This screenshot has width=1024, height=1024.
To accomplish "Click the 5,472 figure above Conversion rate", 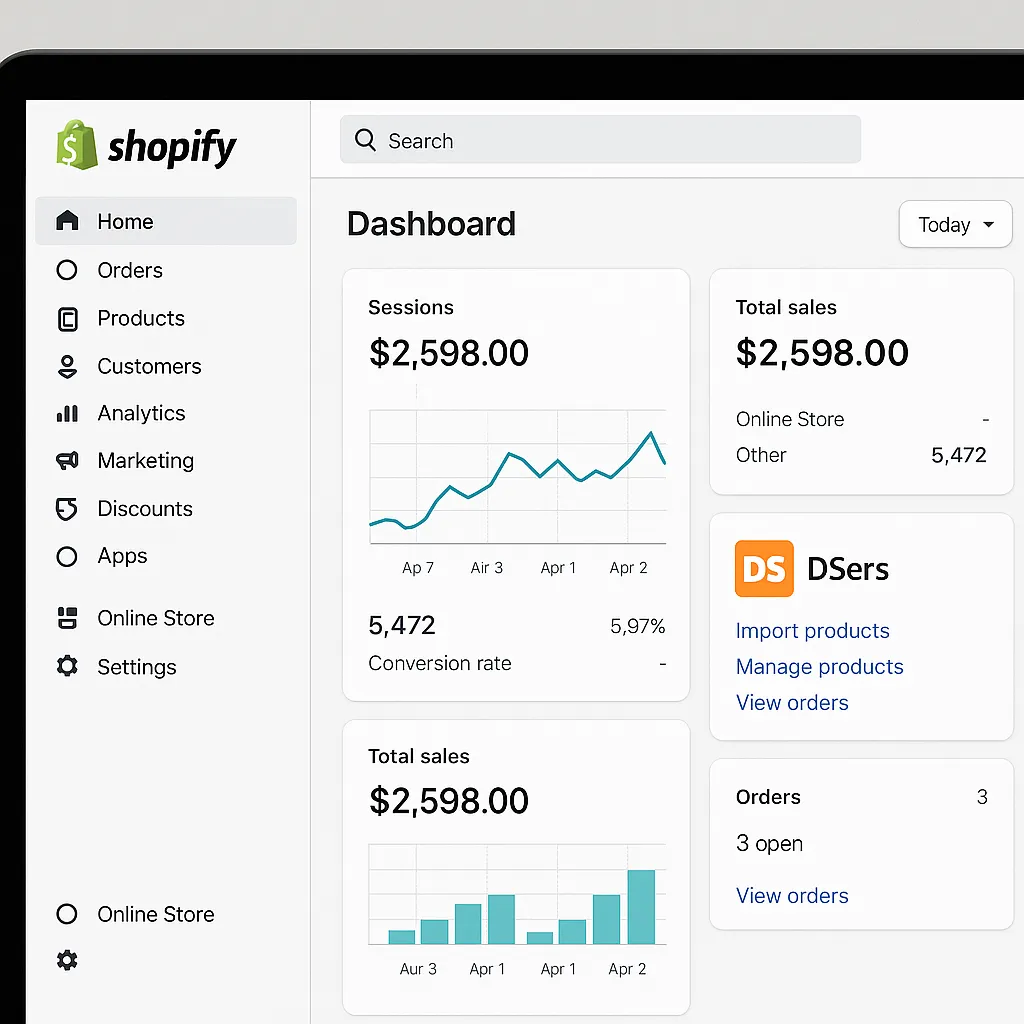I will 402,626.
